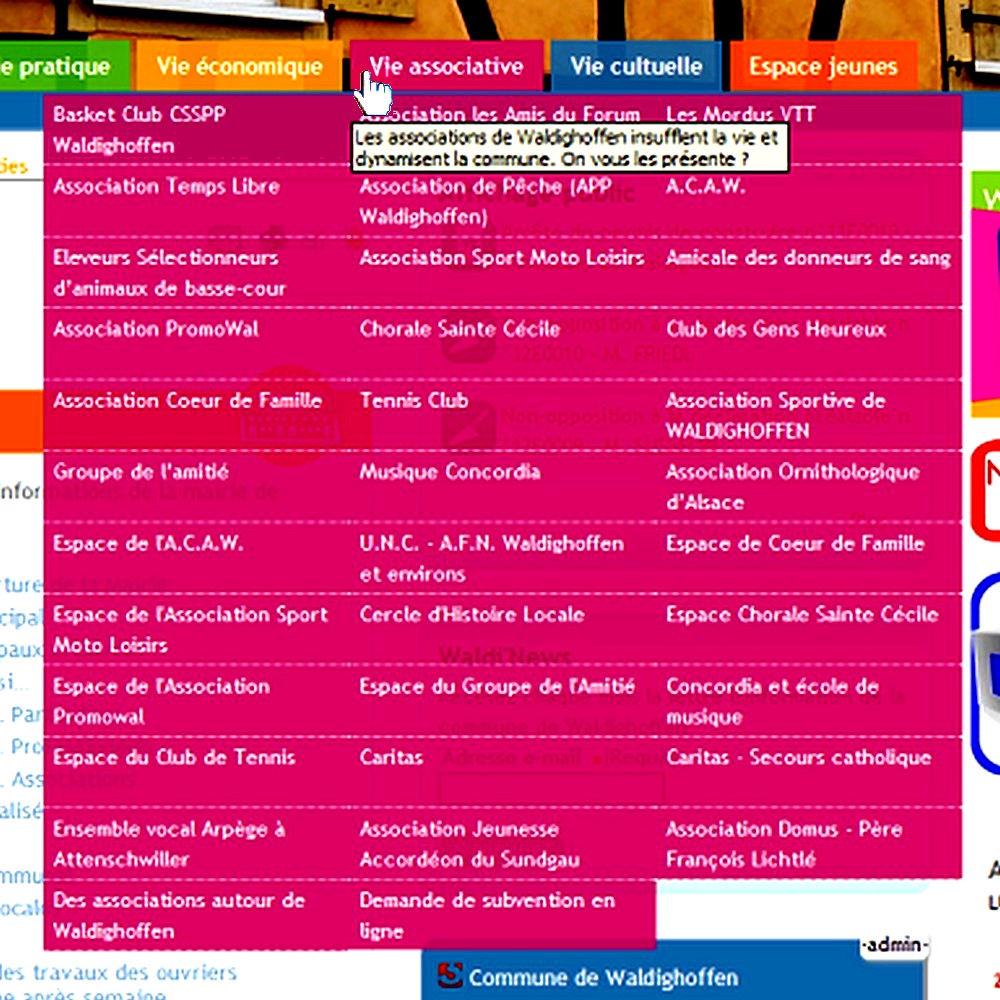Screen dimensions: 1000x1000
Task: Open Demande de subvention en ligne
Action: (487, 915)
